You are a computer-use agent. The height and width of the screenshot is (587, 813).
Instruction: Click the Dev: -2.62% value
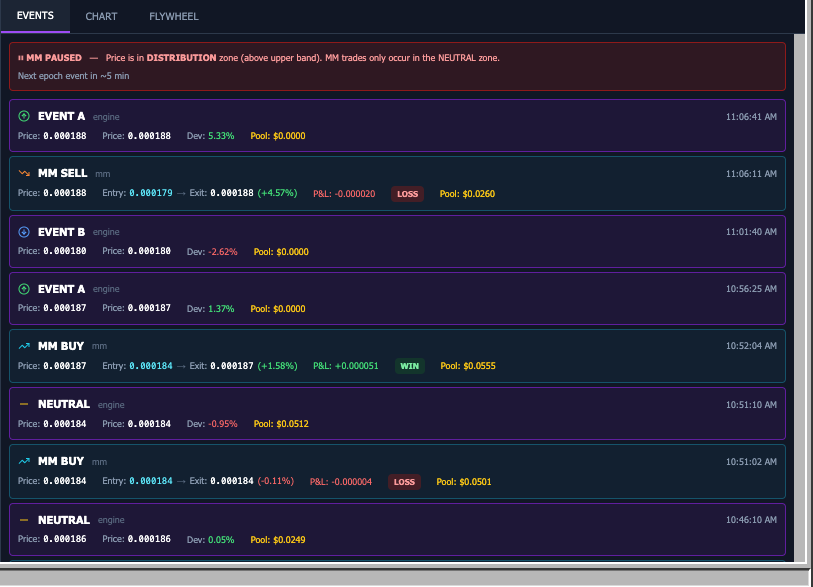click(x=212, y=252)
